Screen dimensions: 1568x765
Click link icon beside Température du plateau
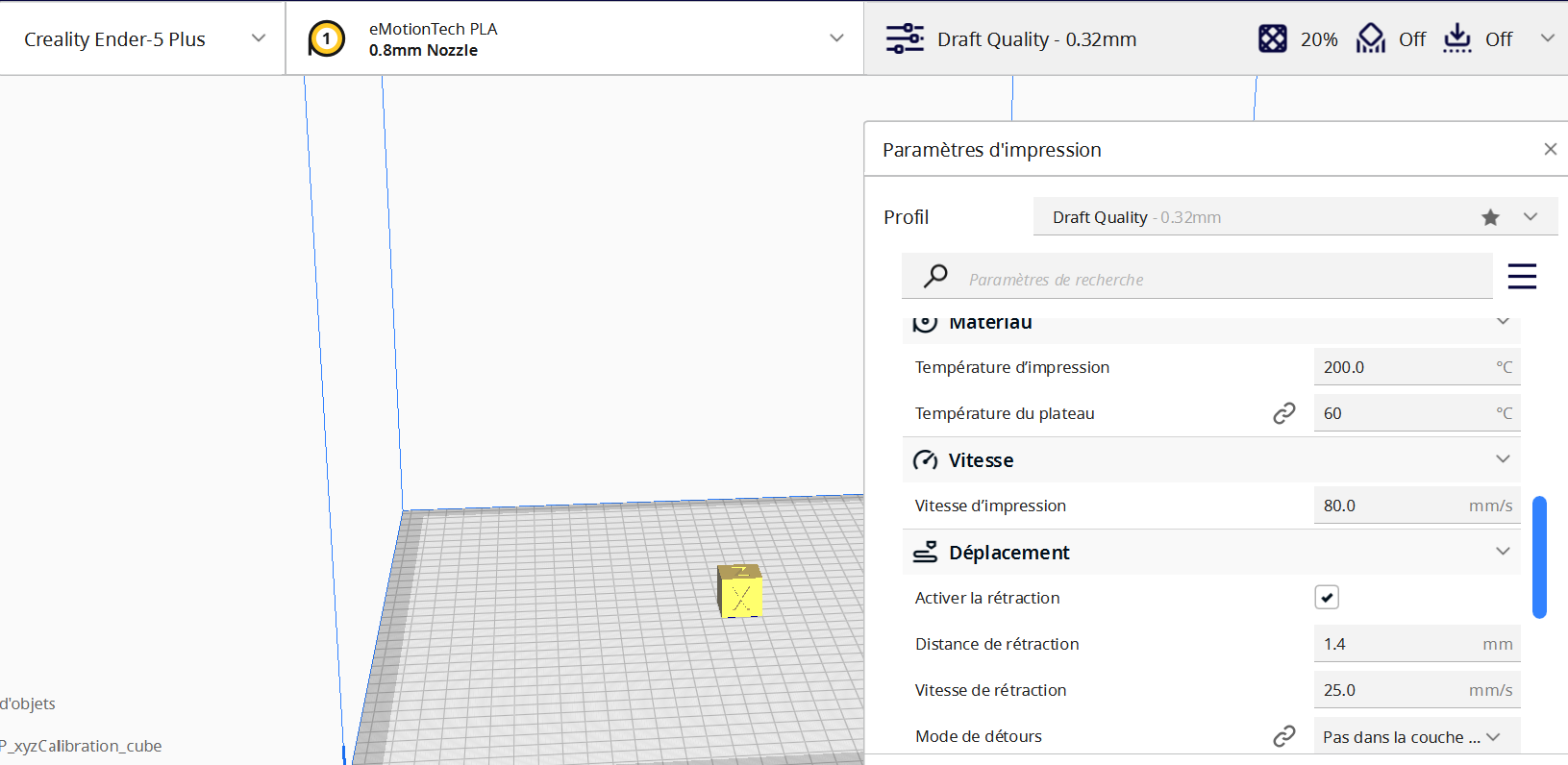pos(1284,413)
